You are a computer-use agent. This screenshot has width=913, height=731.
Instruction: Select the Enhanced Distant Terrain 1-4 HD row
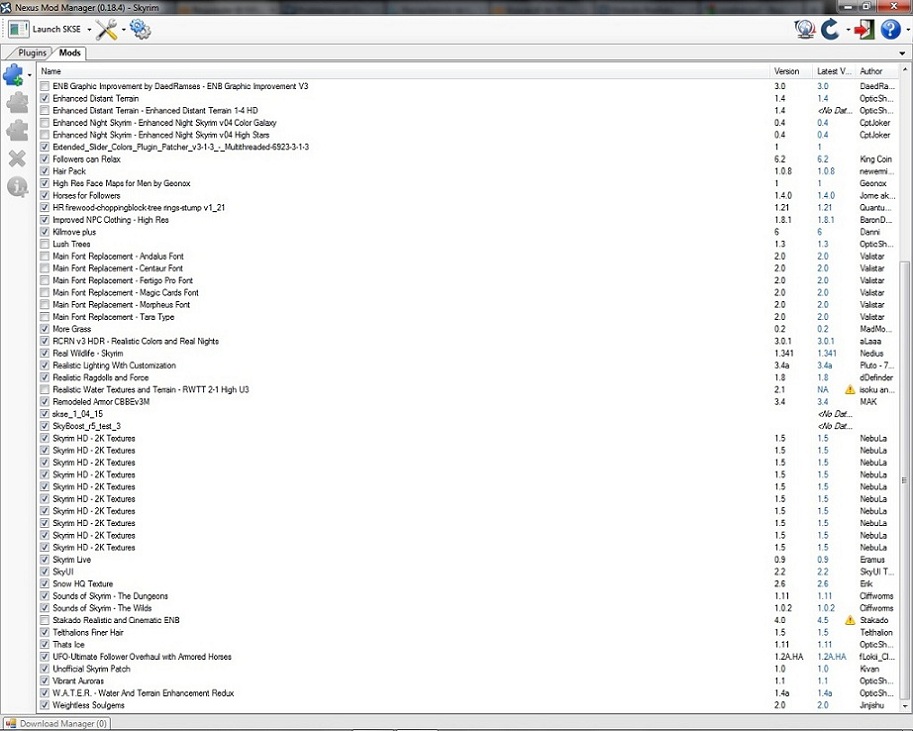[x=469, y=111]
